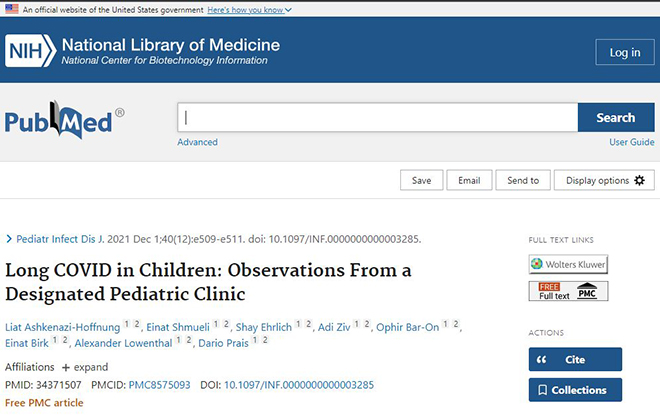Open Wolters Kluwer full text link

tap(568, 264)
